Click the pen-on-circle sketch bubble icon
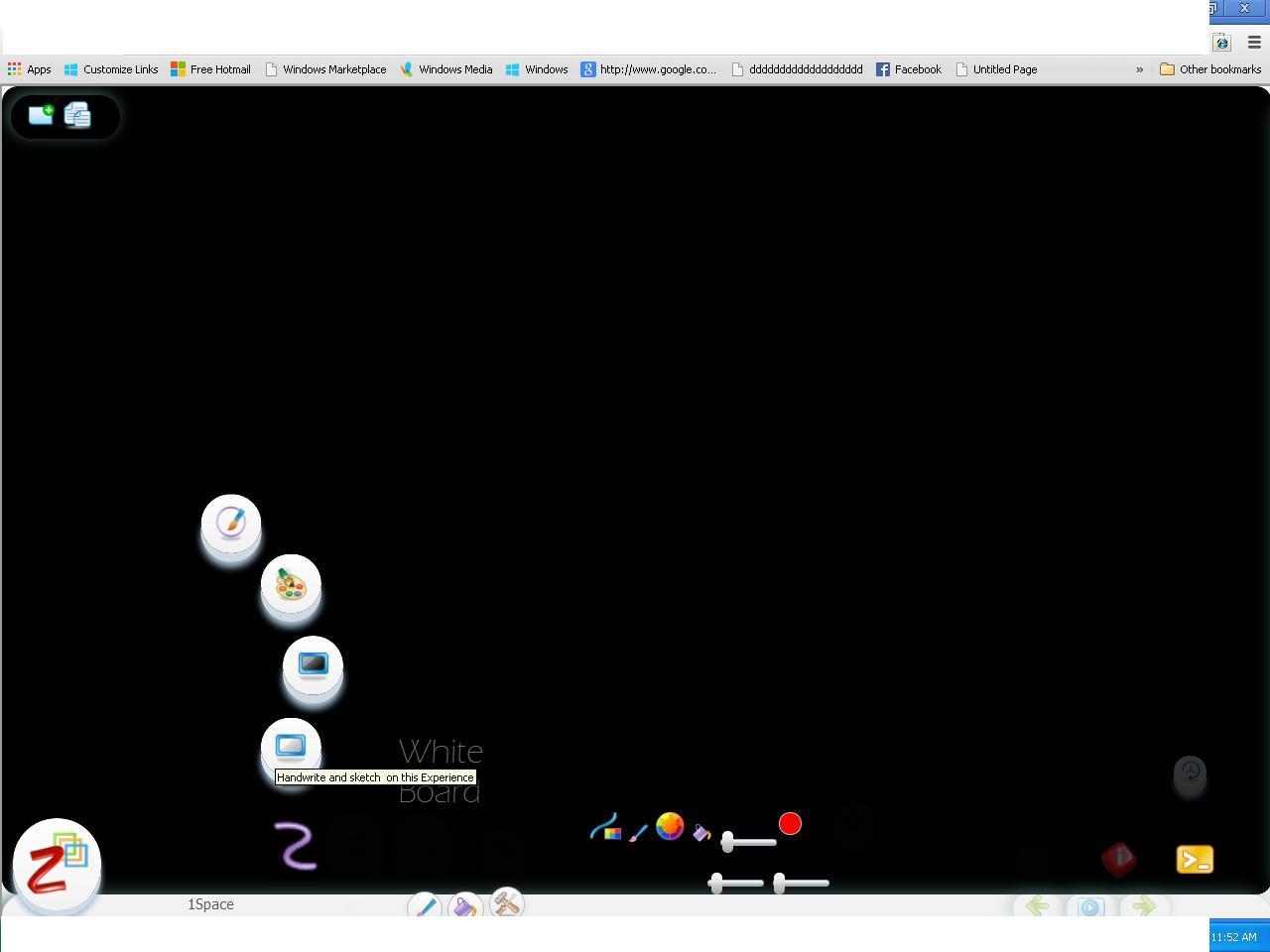The image size is (1270, 952). click(x=231, y=522)
